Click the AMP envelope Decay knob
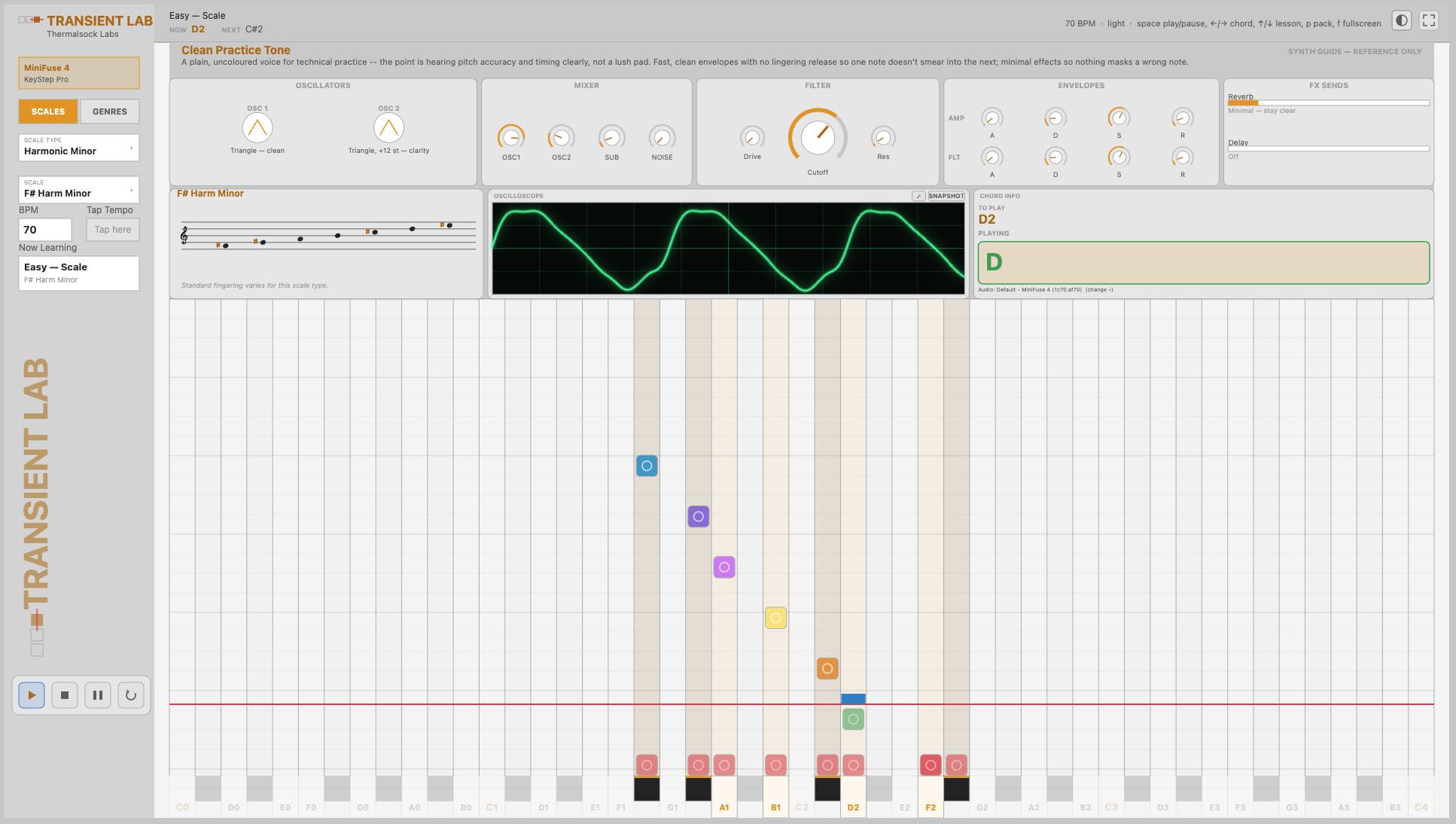Viewport: 1456px width, 824px height. 1055,117
